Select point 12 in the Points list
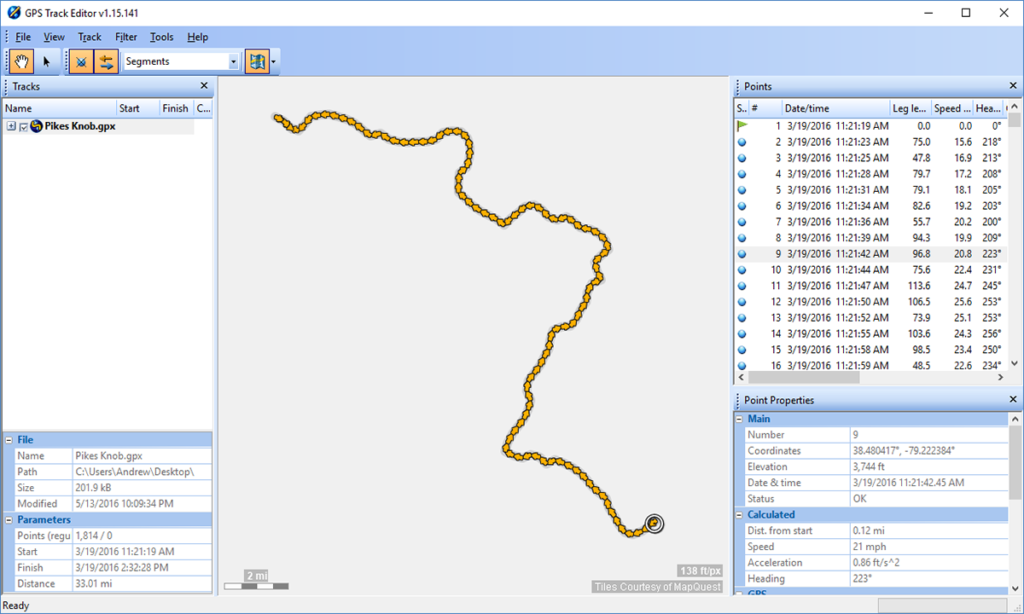1024x614 pixels. coord(870,302)
